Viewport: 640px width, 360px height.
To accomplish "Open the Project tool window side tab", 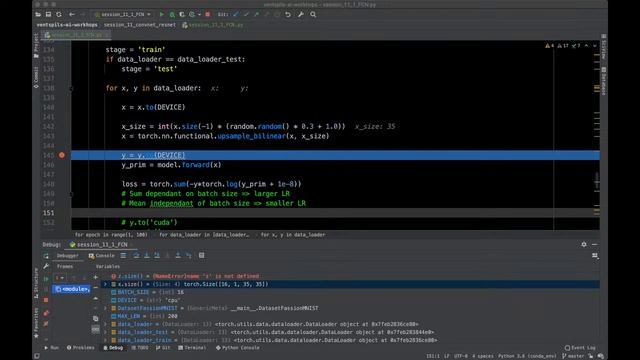I will click(36, 46).
